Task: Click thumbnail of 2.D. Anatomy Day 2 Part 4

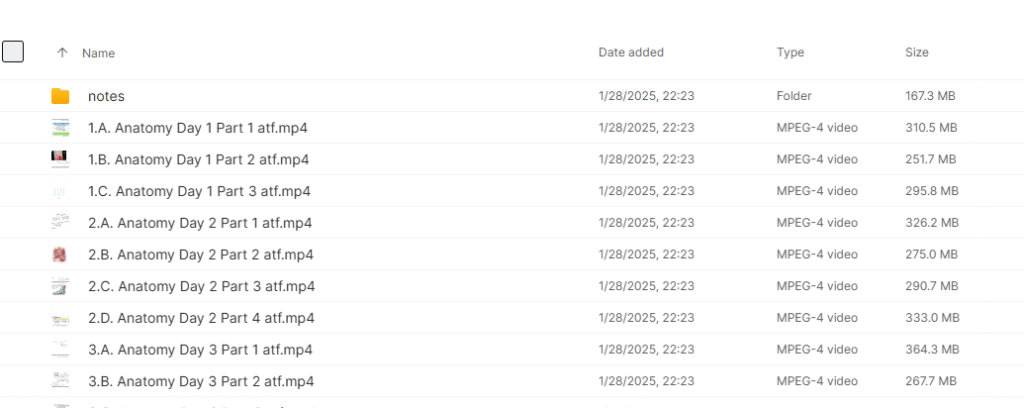Action: point(60,318)
